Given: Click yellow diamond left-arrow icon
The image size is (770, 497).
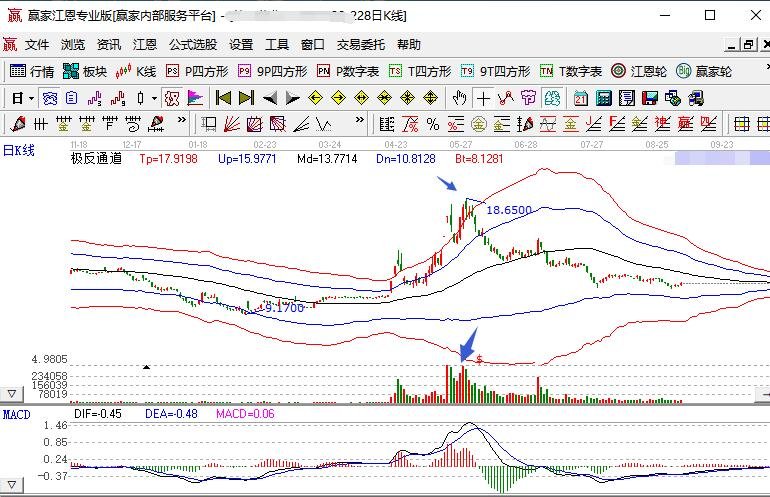Looking at the screenshot, I should pyautogui.click(x=315, y=98).
